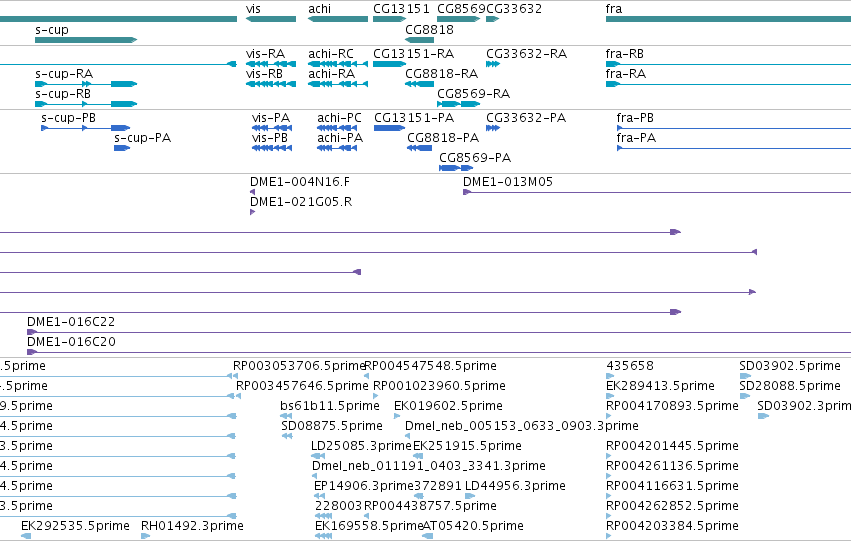Select the EK292535.5prime EST label
Viewport: 851px width, 541px height.
[75, 526]
